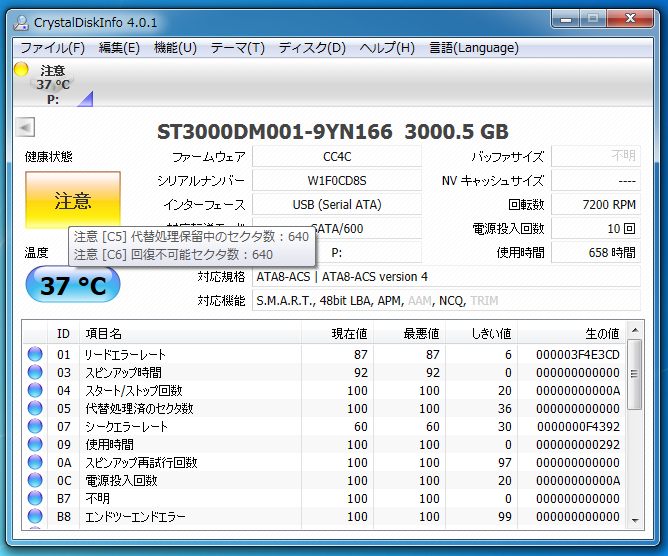Click the previous disk arrow button
The image size is (668, 556).
25,127
